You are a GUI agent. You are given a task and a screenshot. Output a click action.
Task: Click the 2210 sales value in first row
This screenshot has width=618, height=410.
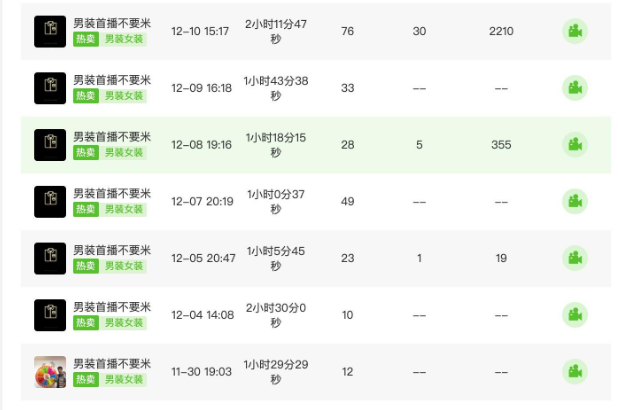tap(501, 31)
